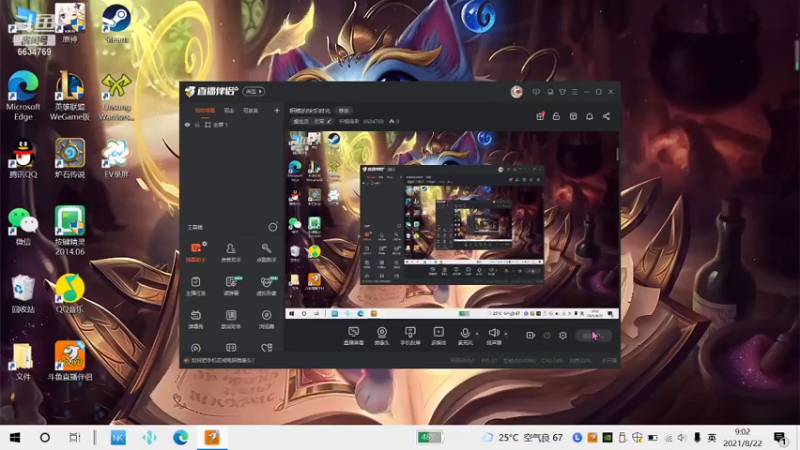Open the store-shaped icon beside the bell

coord(573,116)
